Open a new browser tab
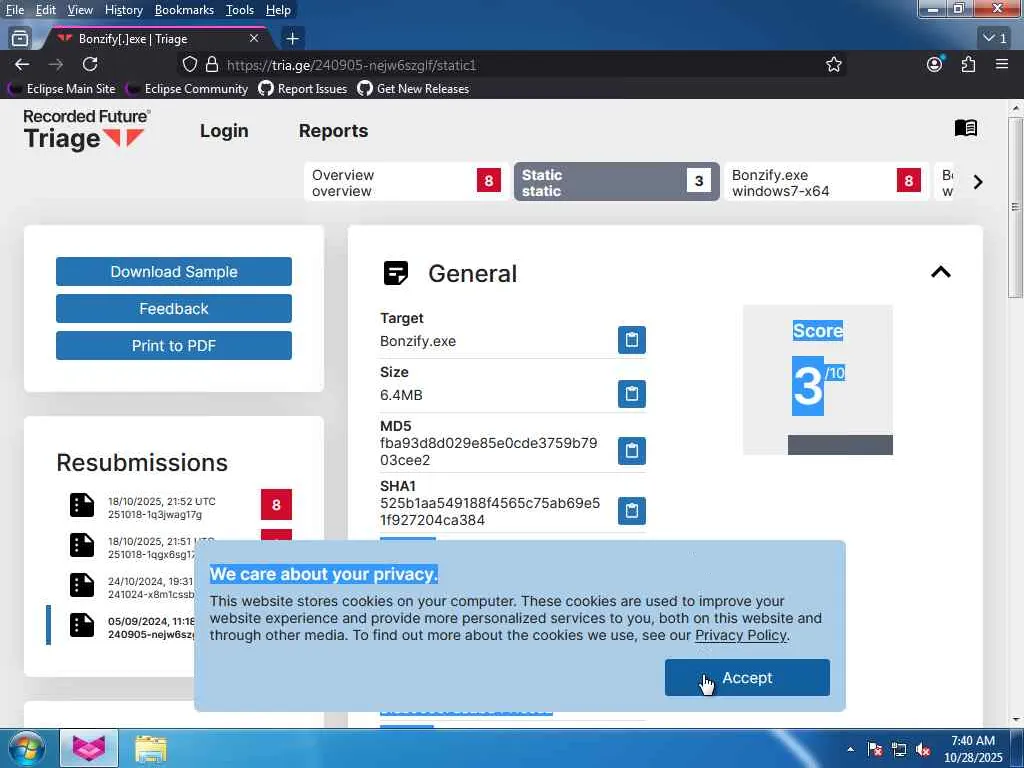Screen dimensions: 1024x768 (x=293, y=39)
